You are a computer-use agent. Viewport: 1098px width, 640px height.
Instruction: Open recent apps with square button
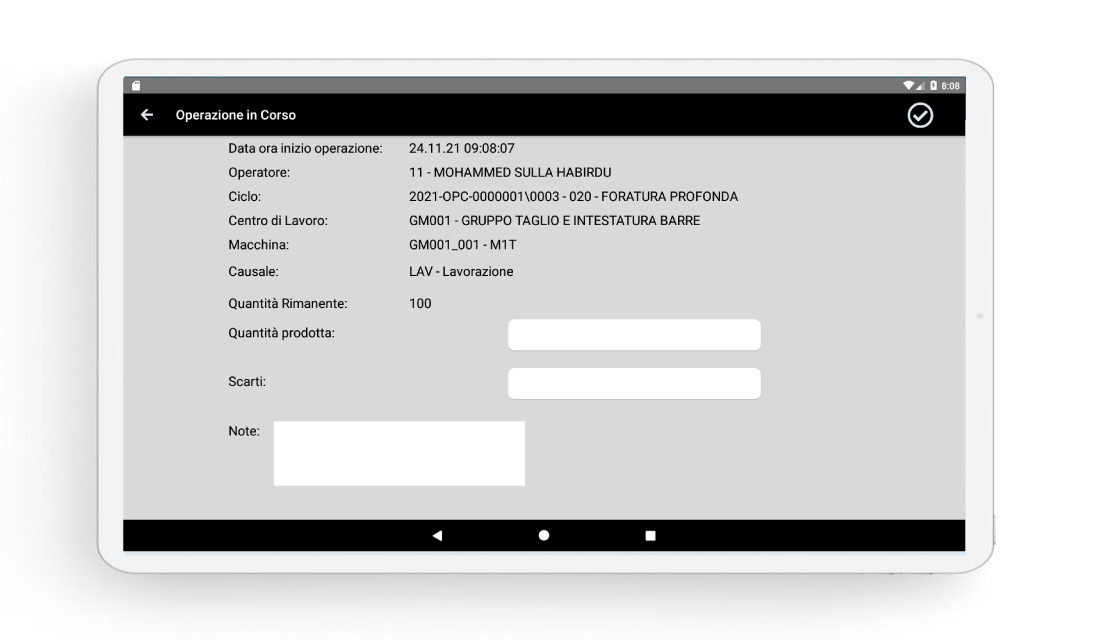pyautogui.click(x=650, y=536)
